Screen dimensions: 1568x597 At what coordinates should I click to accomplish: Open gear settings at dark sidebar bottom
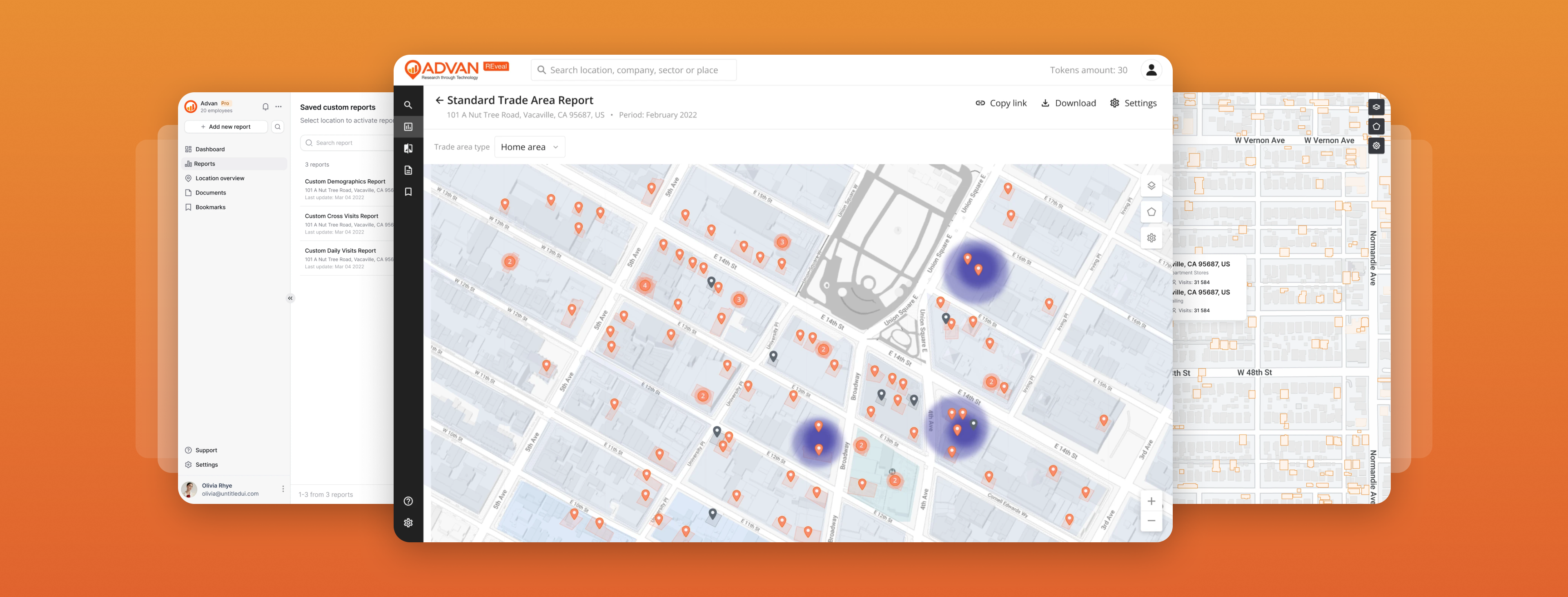click(x=408, y=523)
